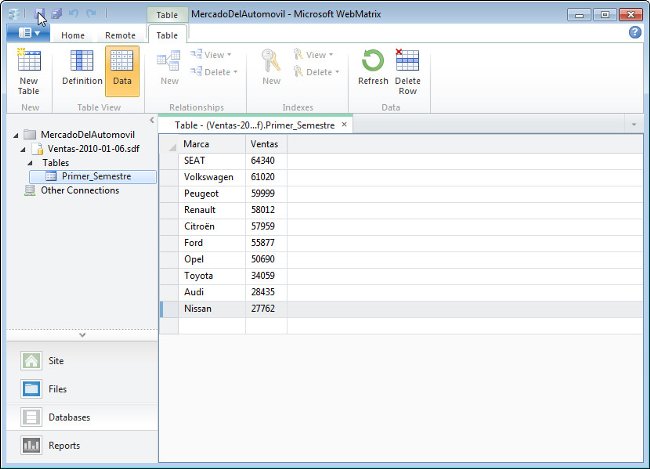Click New index key icon in Indexes group
The width and height of the screenshot is (650, 469).
click(x=271, y=68)
